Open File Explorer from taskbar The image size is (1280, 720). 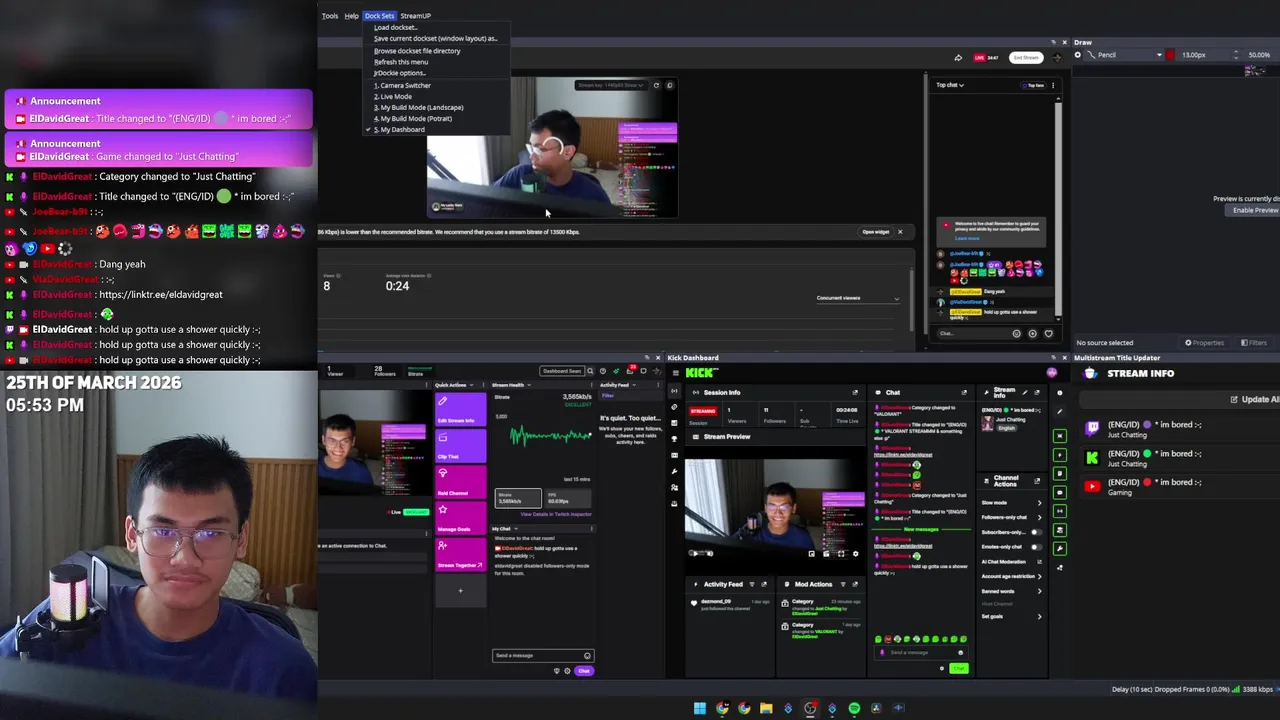point(766,708)
